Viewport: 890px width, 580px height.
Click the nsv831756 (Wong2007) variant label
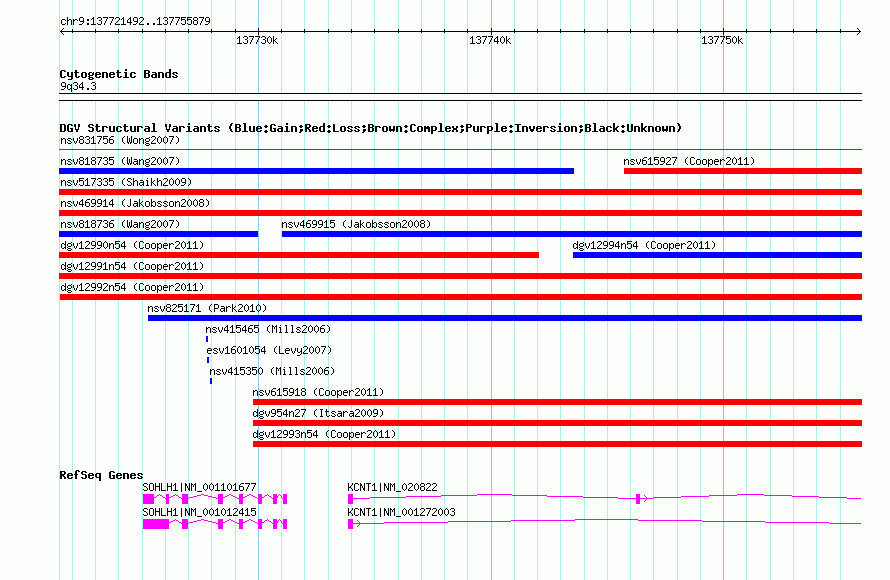coord(120,140)
